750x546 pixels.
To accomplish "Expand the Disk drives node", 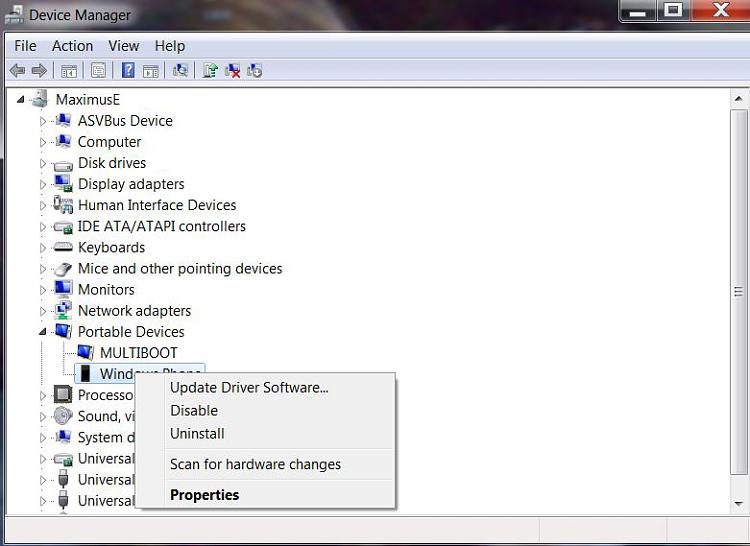I will tap(43, 164).
